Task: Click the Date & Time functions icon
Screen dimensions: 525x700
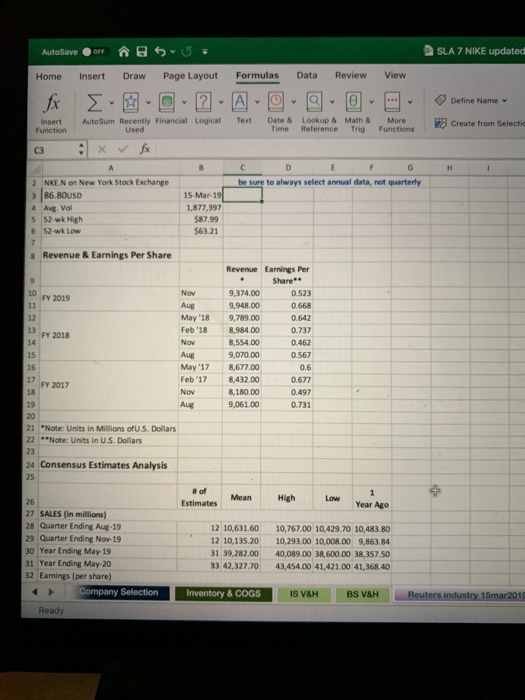Action: point(276,101)
